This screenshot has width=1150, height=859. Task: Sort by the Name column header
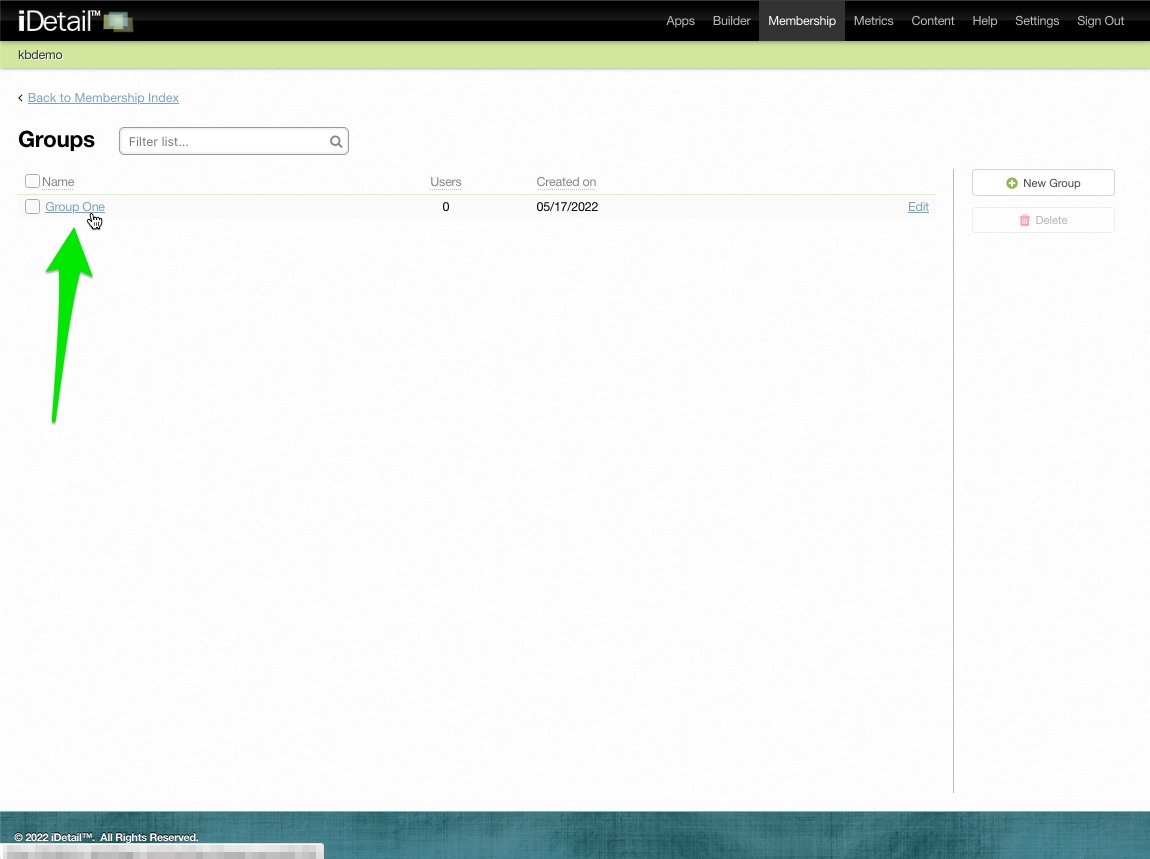click(x=58, y=182)
